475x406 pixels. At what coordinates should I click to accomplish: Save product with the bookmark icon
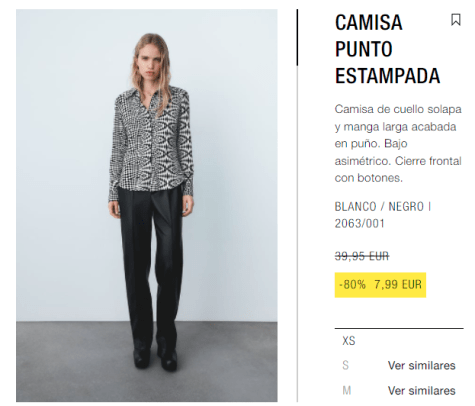456,20
